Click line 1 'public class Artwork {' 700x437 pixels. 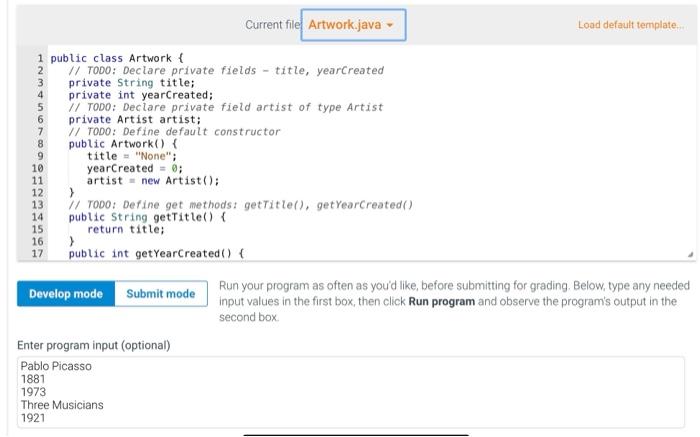[x=117, y=58]
